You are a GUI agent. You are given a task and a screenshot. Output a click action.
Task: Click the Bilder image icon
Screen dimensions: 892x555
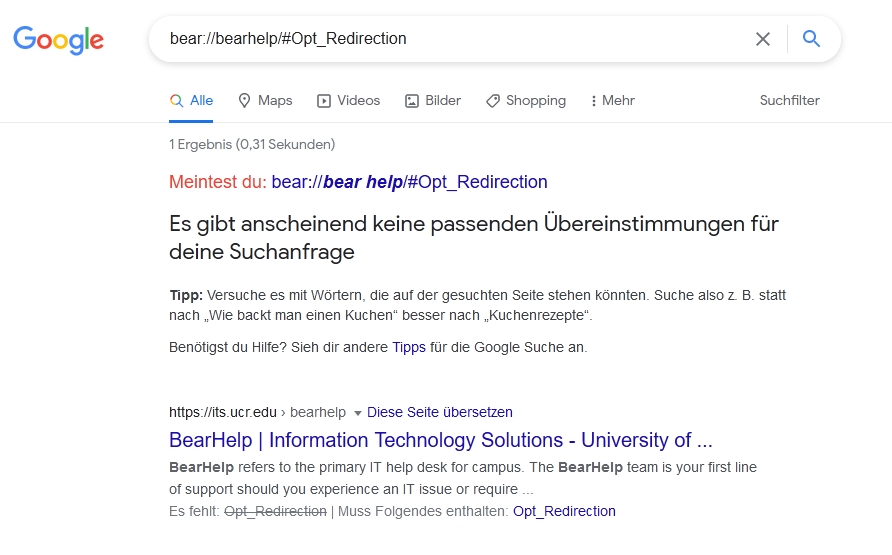pyautogui.click(x=411, y=100)
